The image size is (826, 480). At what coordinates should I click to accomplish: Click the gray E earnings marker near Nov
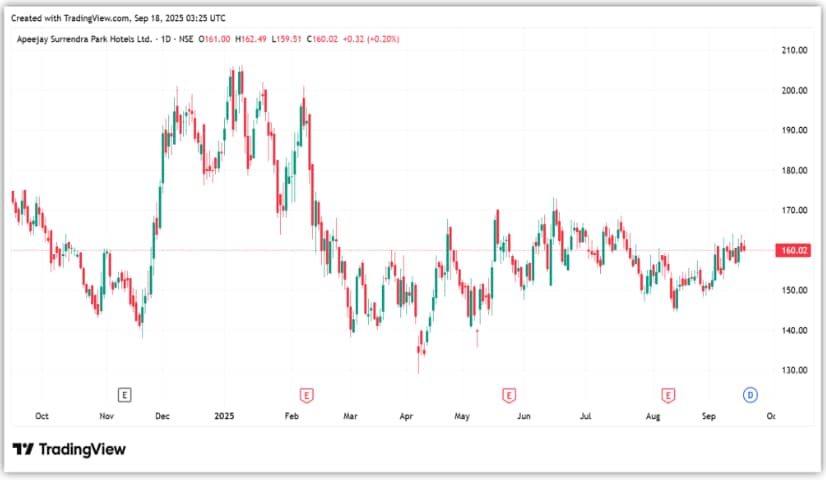(x=125, y=394)
